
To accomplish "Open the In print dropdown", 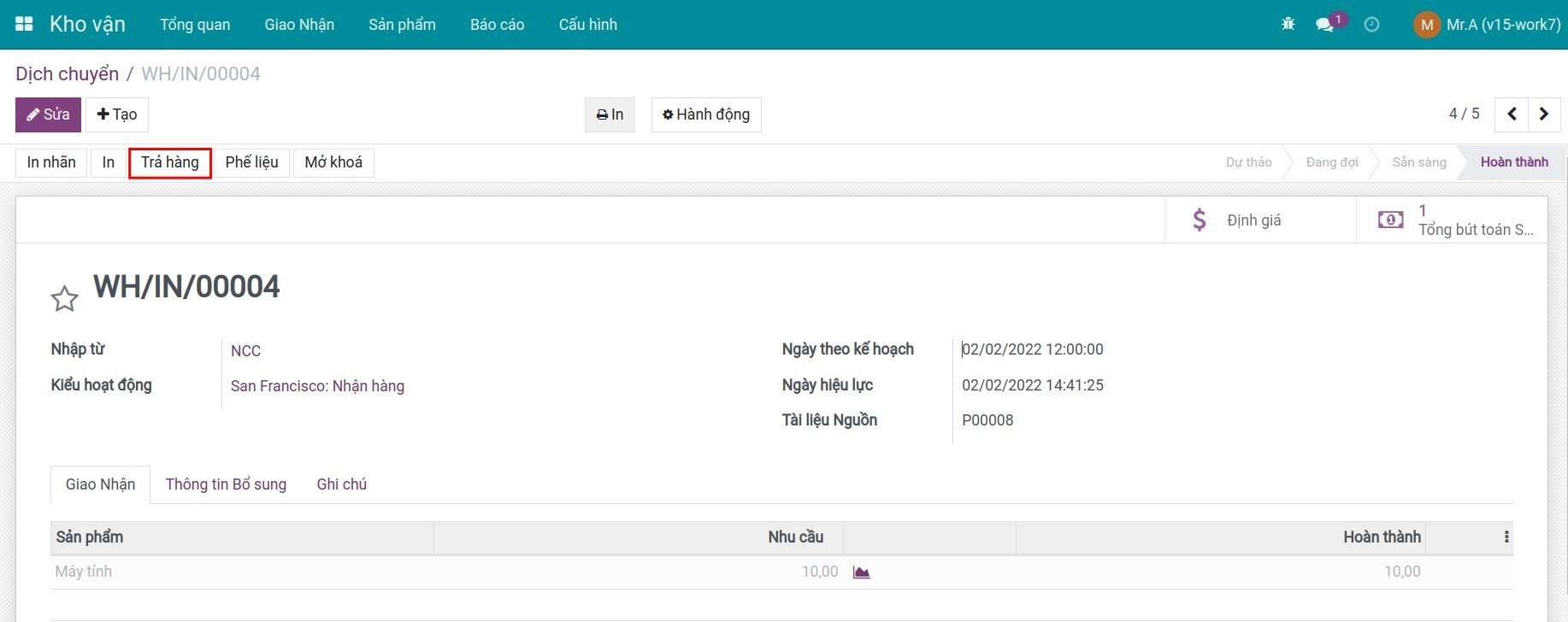I will [610, 114].
